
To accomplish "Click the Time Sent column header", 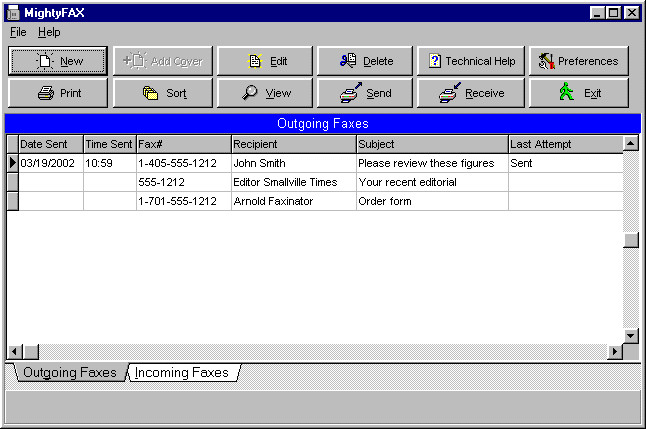I will pos(110,144).
